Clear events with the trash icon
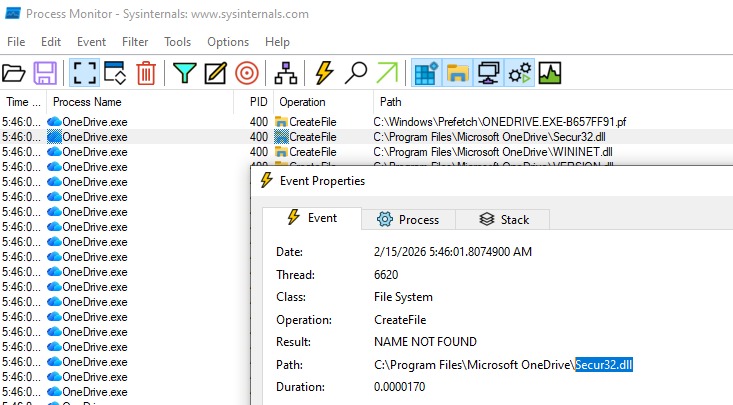This screenshot has width=733, height=405. tap(146, 72)
